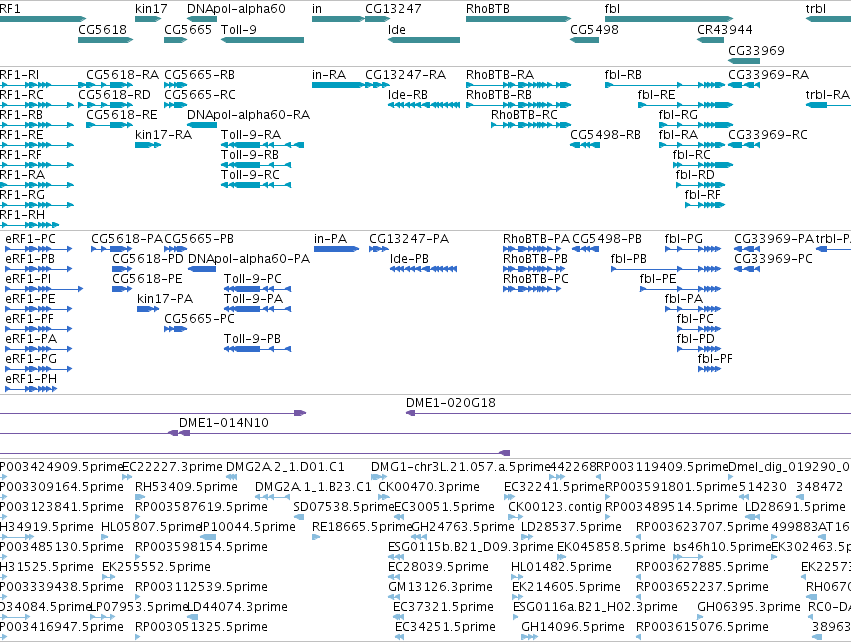Click the 'in' gene bar
851x642 pixels.
point(338,19)
